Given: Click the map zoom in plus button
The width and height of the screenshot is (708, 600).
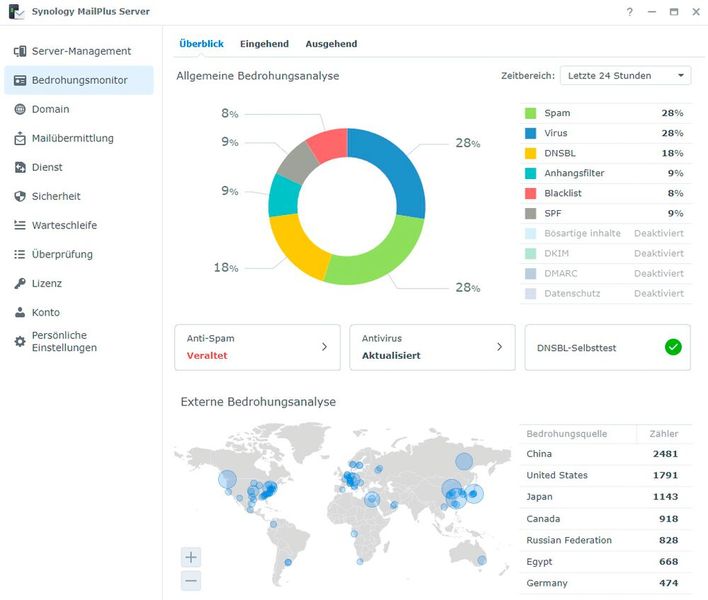Looking at the screenshot, I should [192, 557].
